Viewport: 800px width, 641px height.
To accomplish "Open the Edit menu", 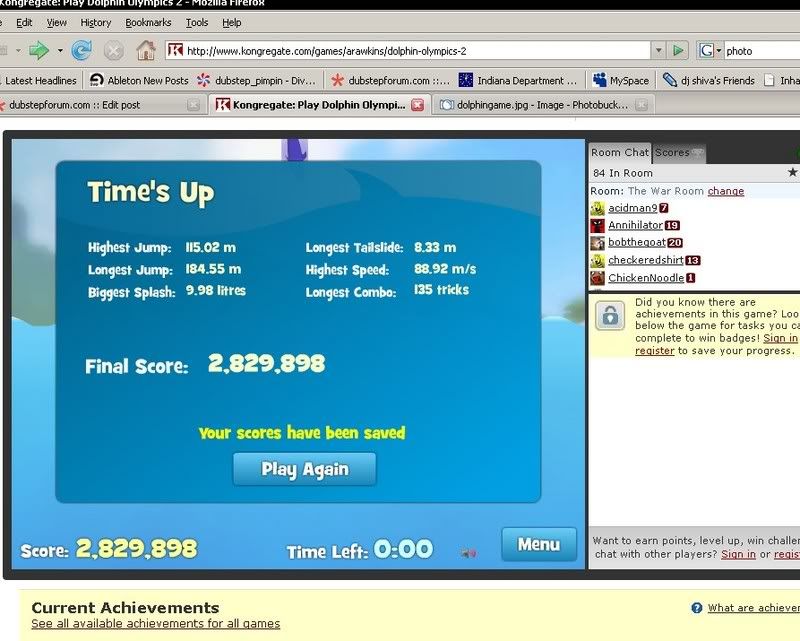I will click(x=24, y=22).
